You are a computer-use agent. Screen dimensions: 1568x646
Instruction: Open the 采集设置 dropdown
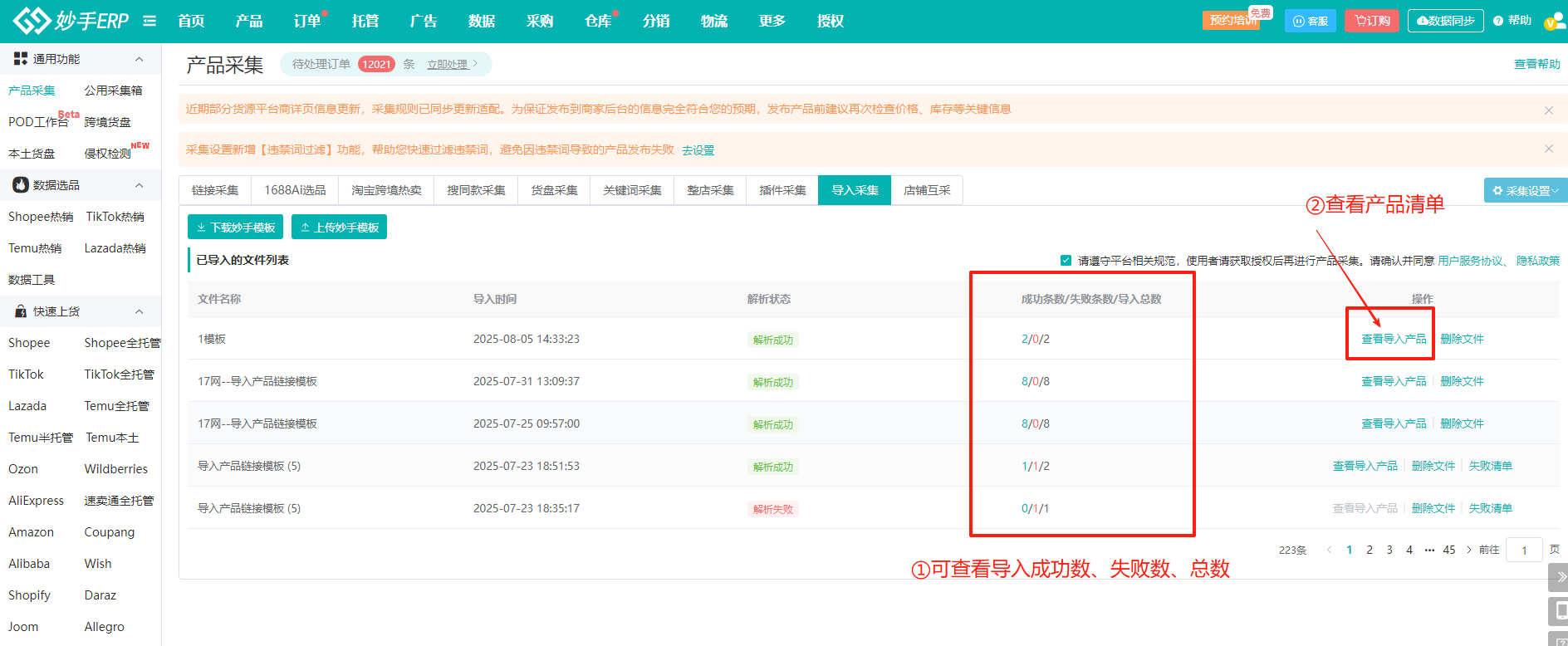[x=1526, y=190]
